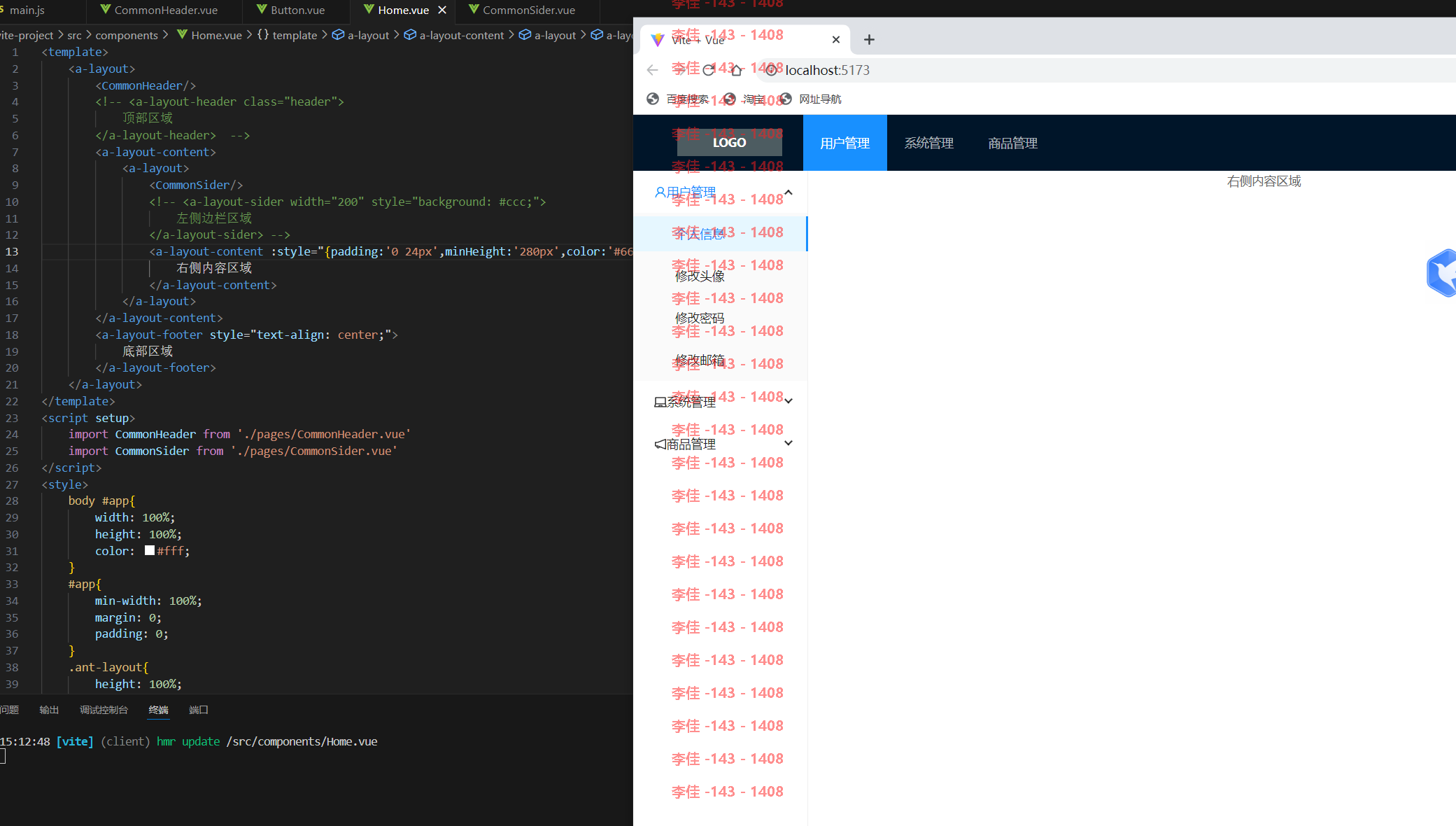
Task: Click the 右侧内容区域 text in page
Action: pyautogui.click(x=1264, y=181)
